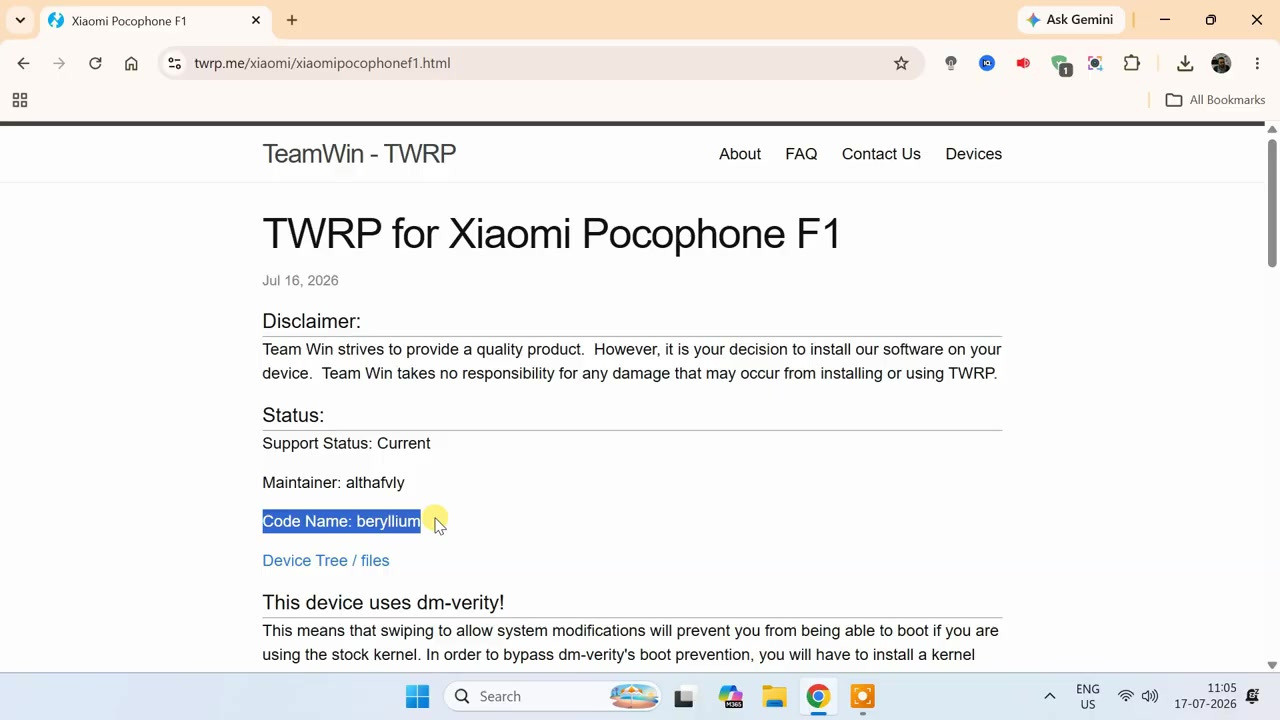Click the ENG US language indicator

(1087, 696)
